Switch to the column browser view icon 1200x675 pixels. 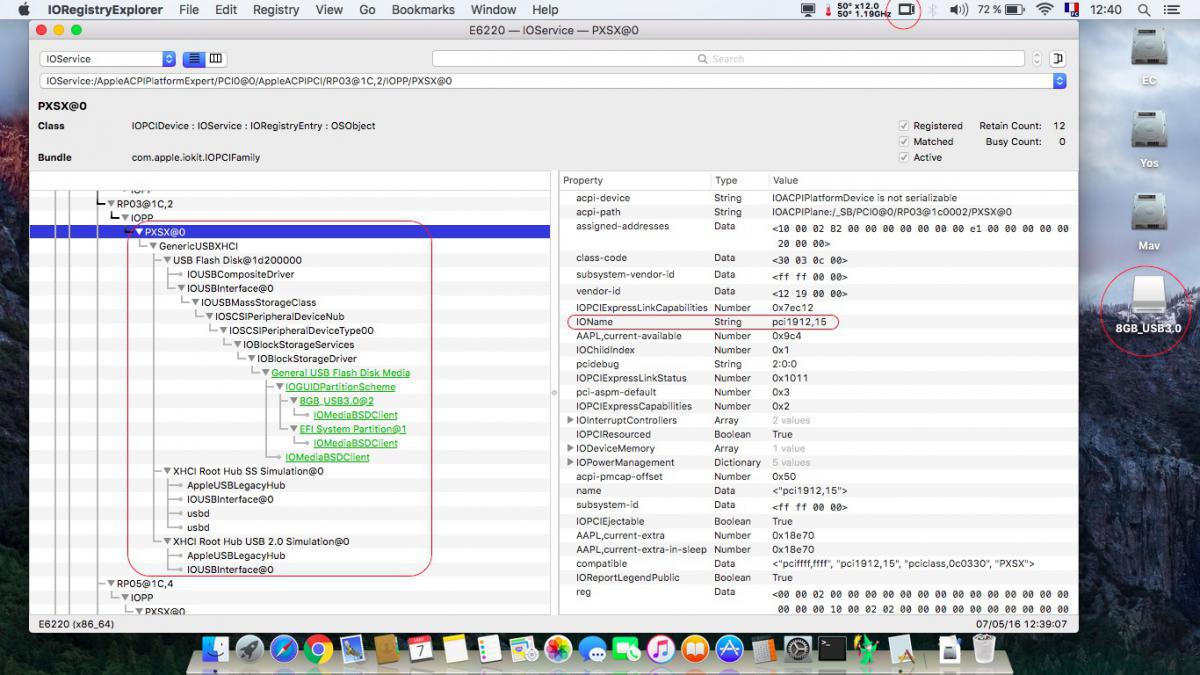(x=216, y=59)
